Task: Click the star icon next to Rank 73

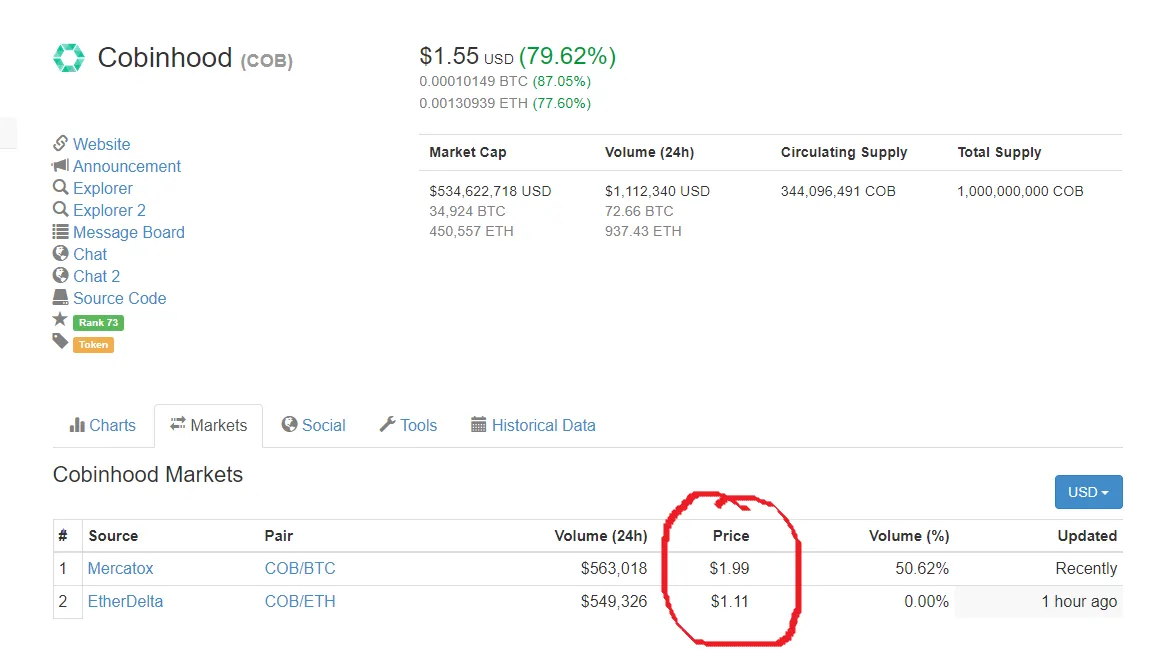Action: point(60,319)
